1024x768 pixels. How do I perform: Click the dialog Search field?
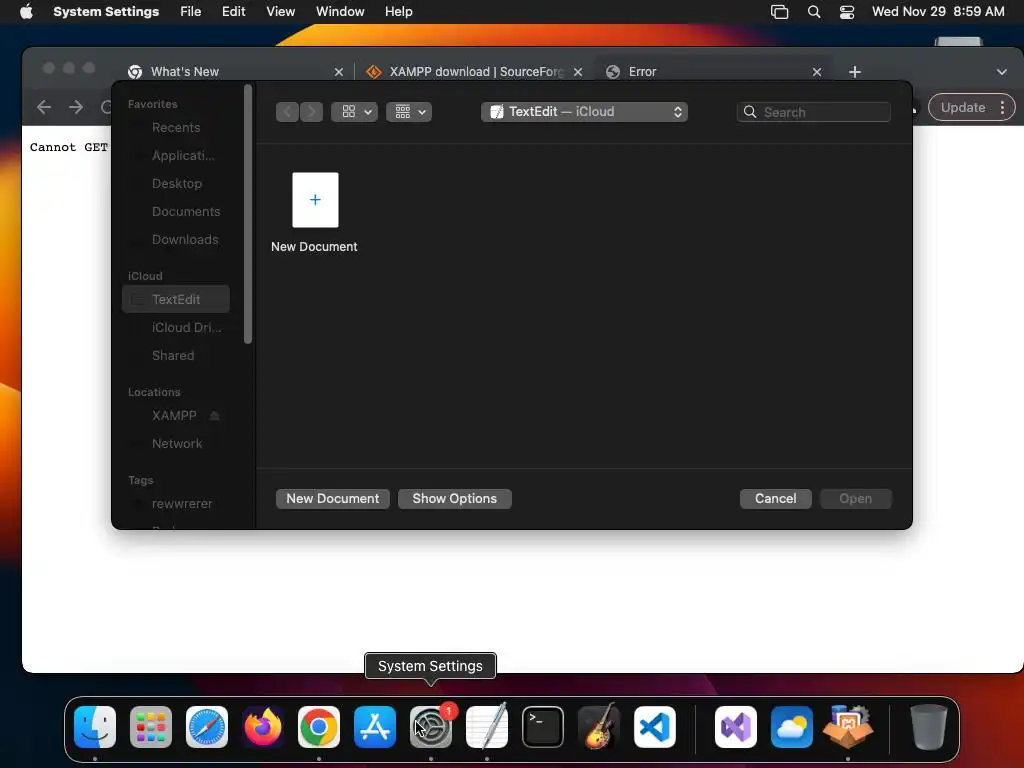pyautogui.click(x=814, y=112)
